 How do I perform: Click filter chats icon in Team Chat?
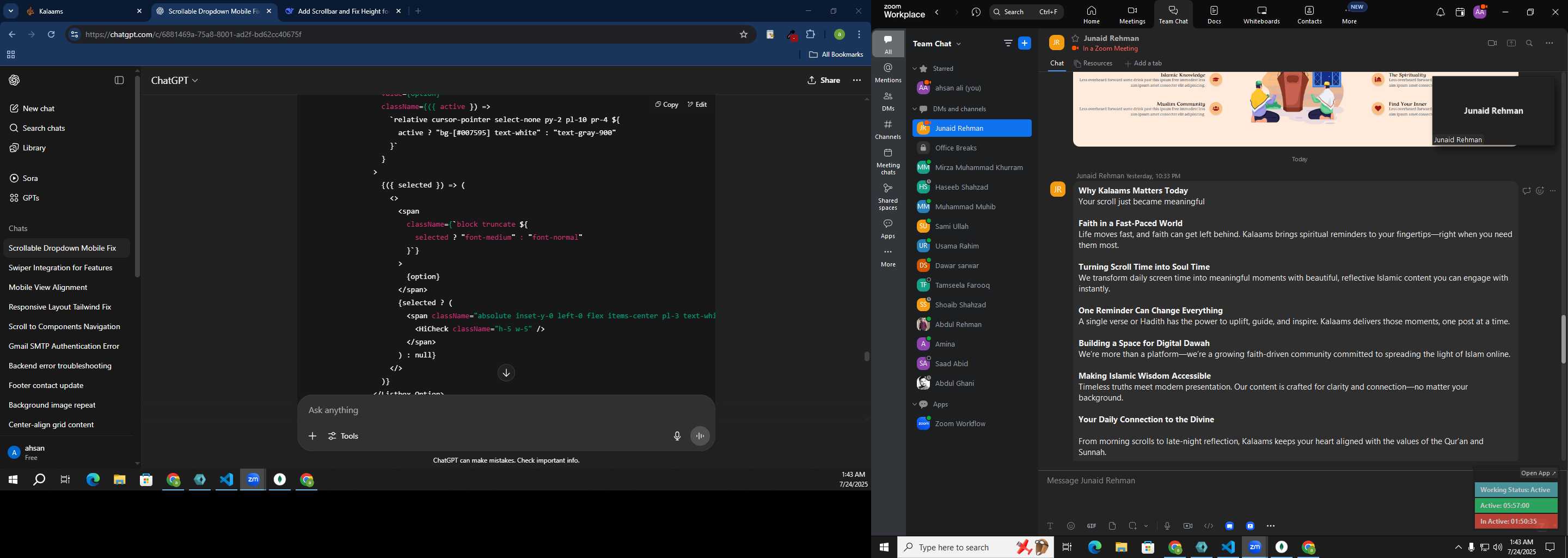click(1008, 43)
